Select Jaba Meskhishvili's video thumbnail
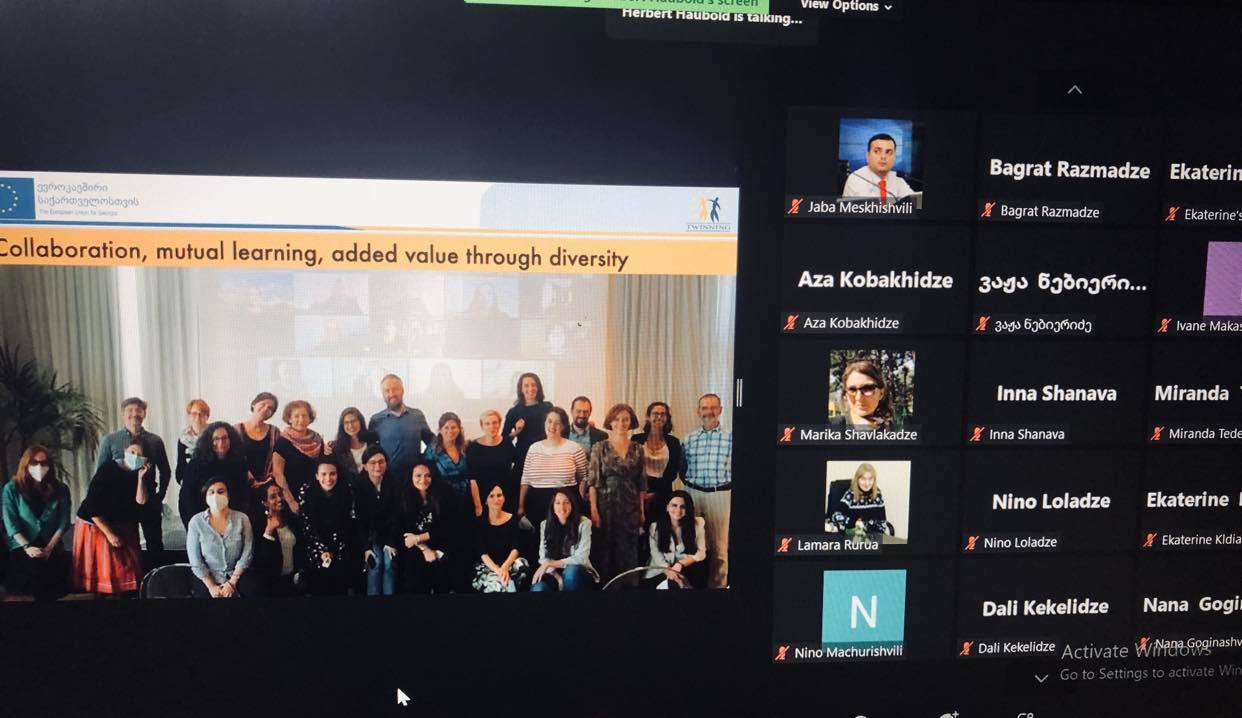 877,160
